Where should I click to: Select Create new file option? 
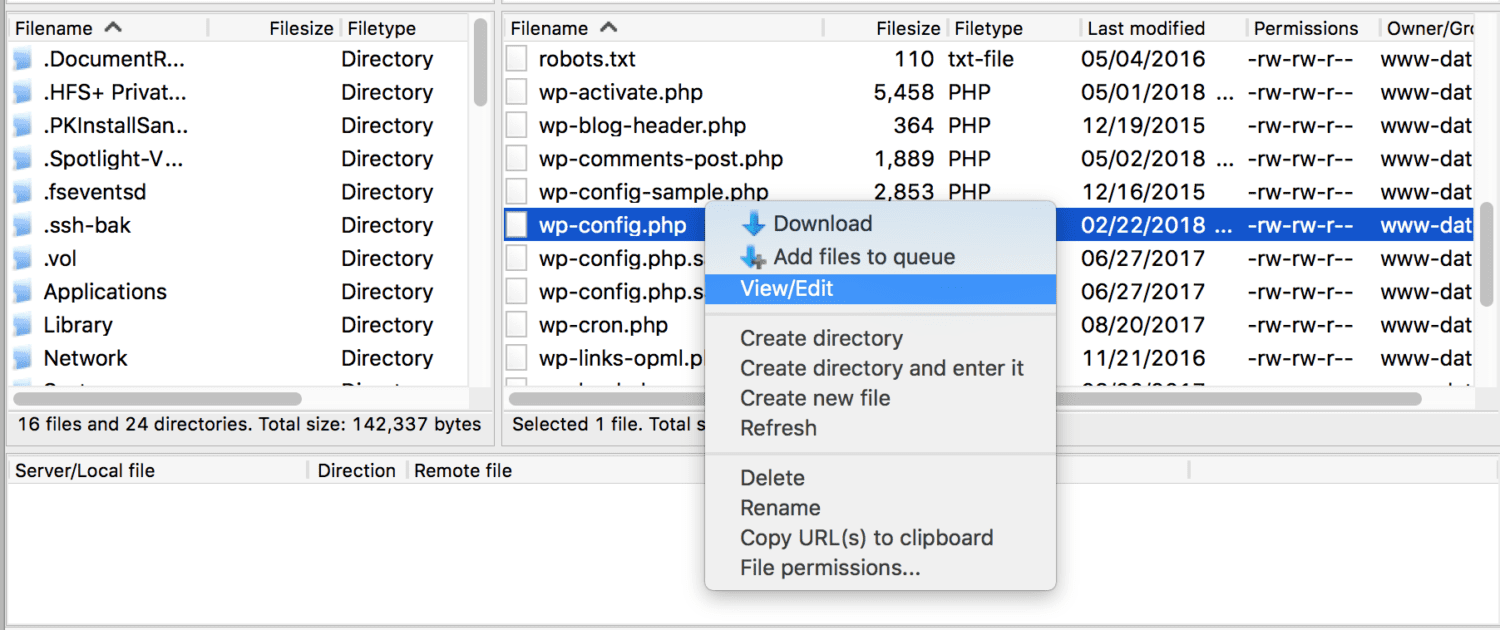[x=815, y=398]
